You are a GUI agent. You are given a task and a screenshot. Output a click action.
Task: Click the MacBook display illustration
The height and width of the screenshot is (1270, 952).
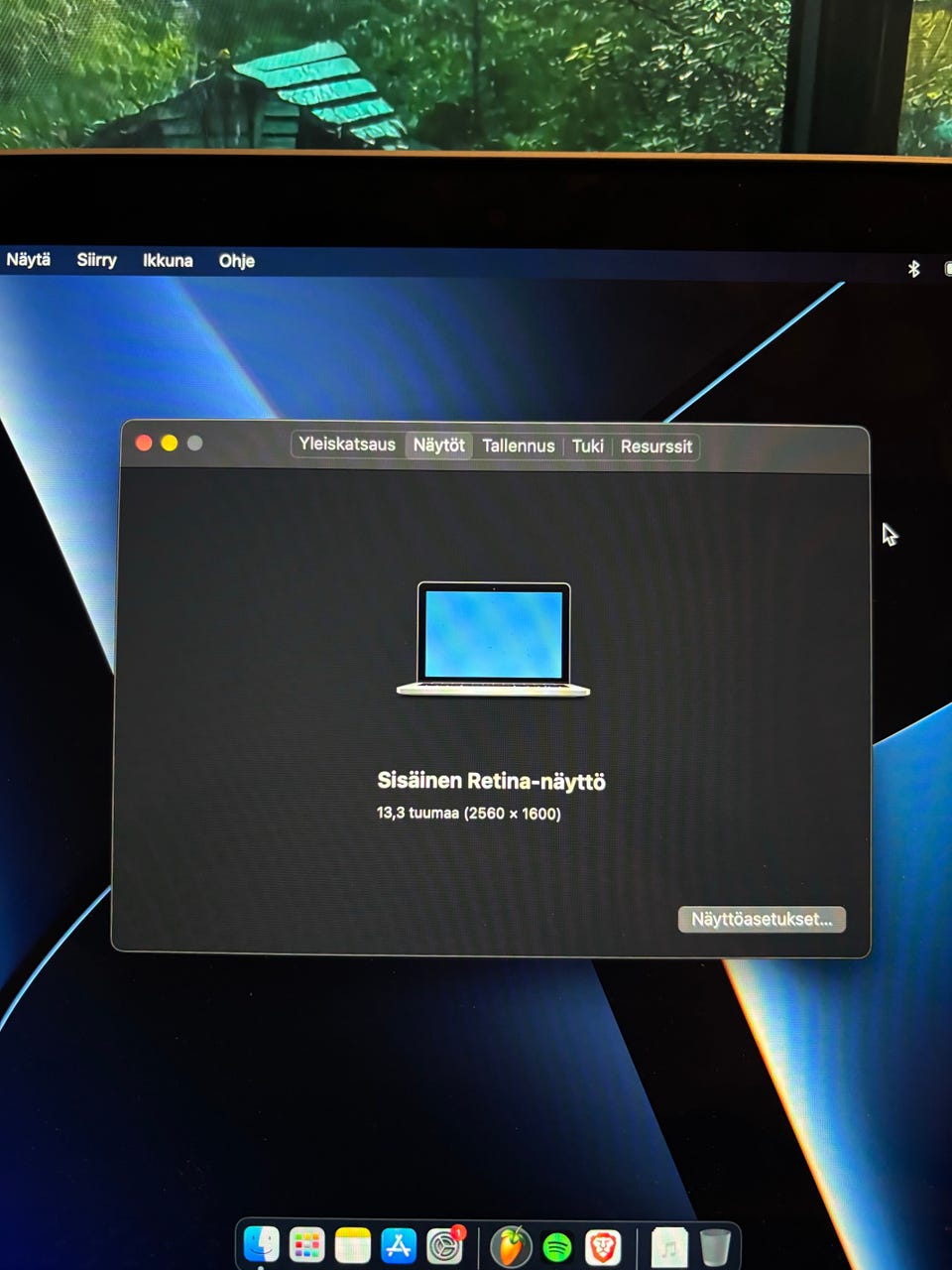pyautogui.click(x=493, y=639)
